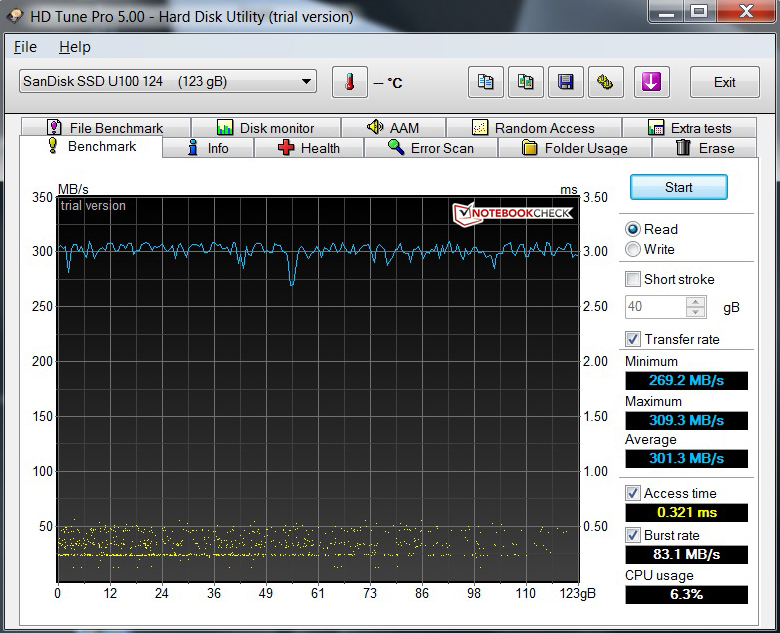Open the Random Access tab
780x633 pixels.
(532, 128)
